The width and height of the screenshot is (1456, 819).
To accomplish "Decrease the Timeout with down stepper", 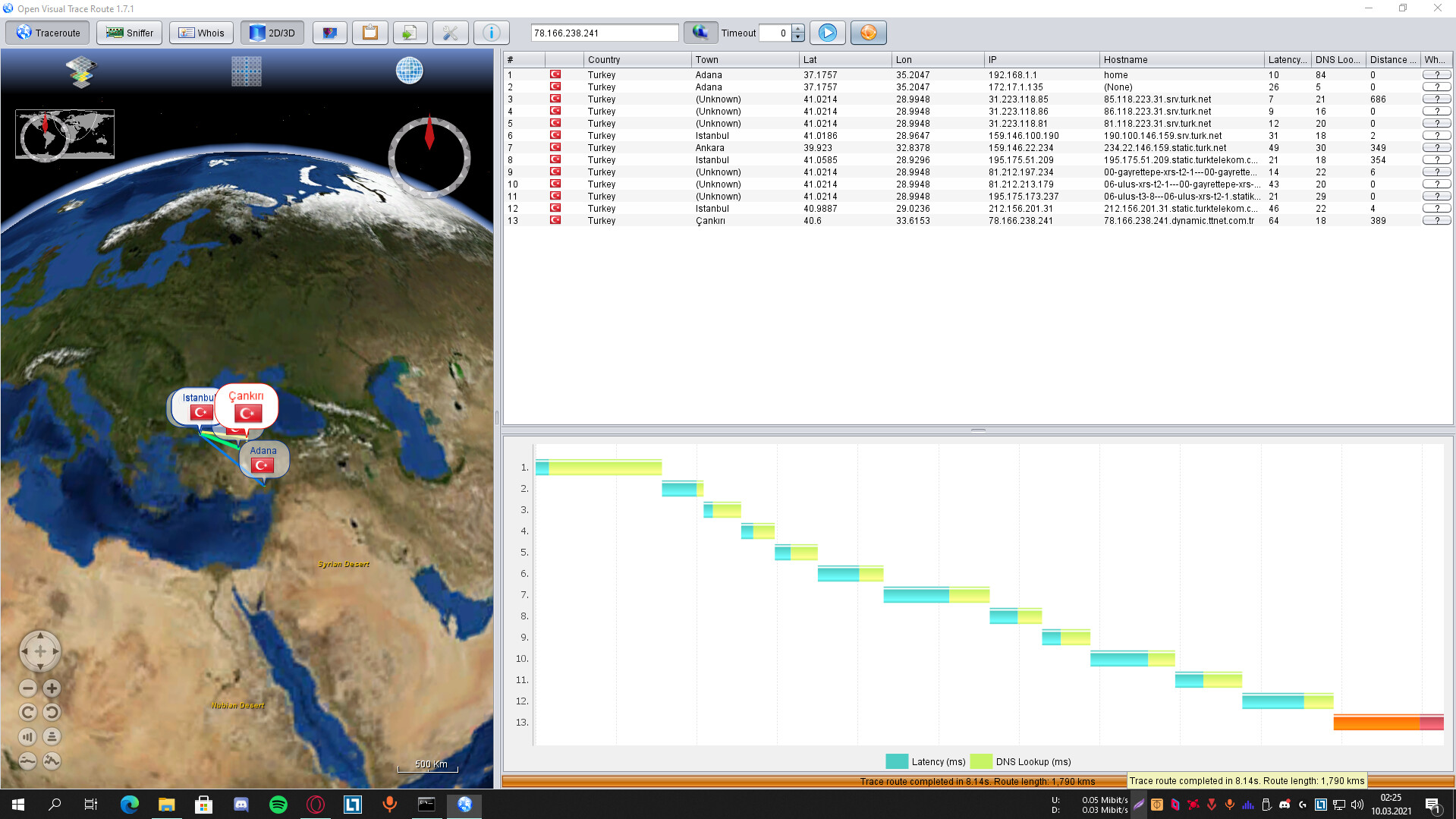I will click(798, 37).
